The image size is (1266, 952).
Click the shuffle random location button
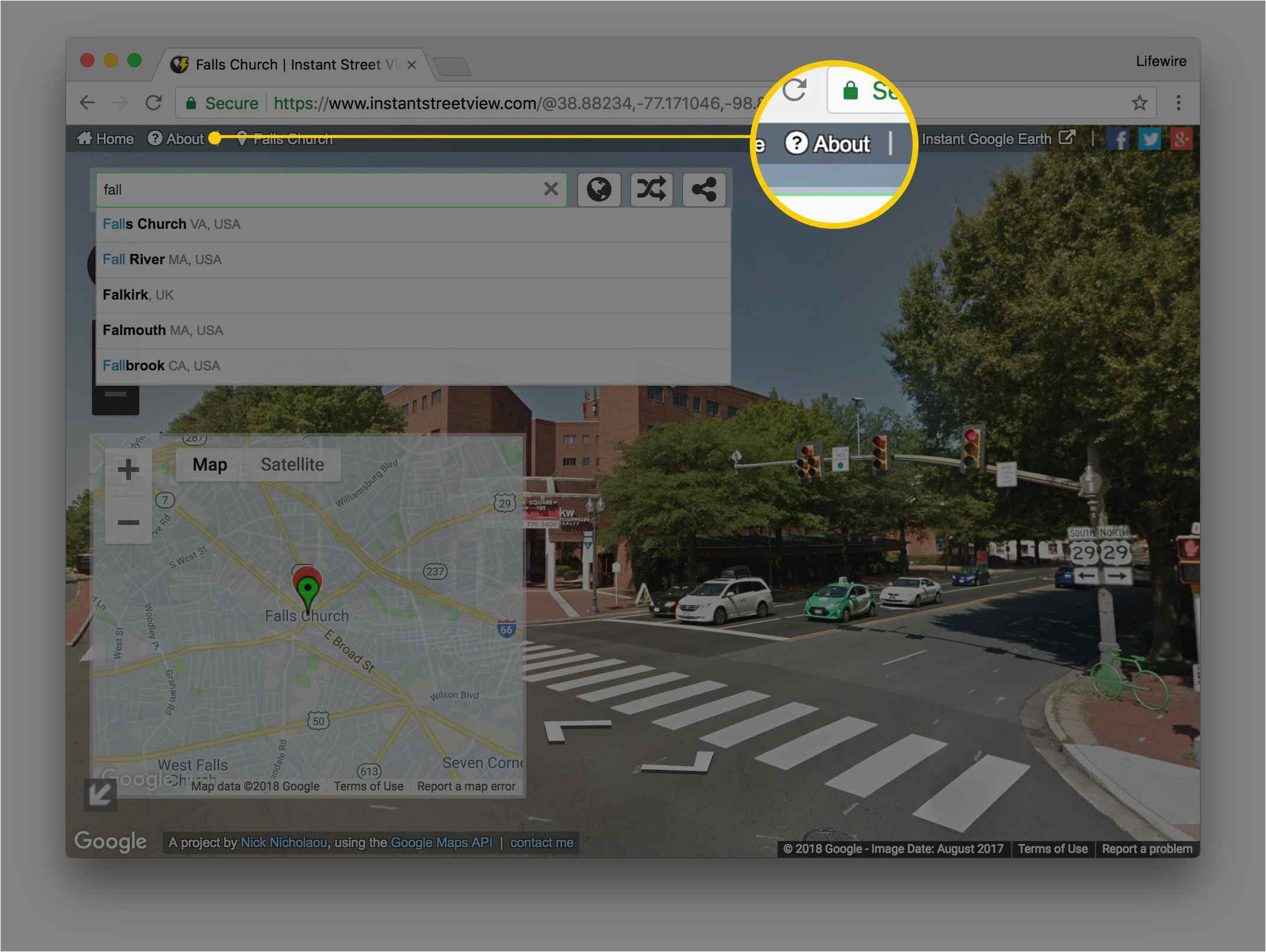[x=651, y=189]
